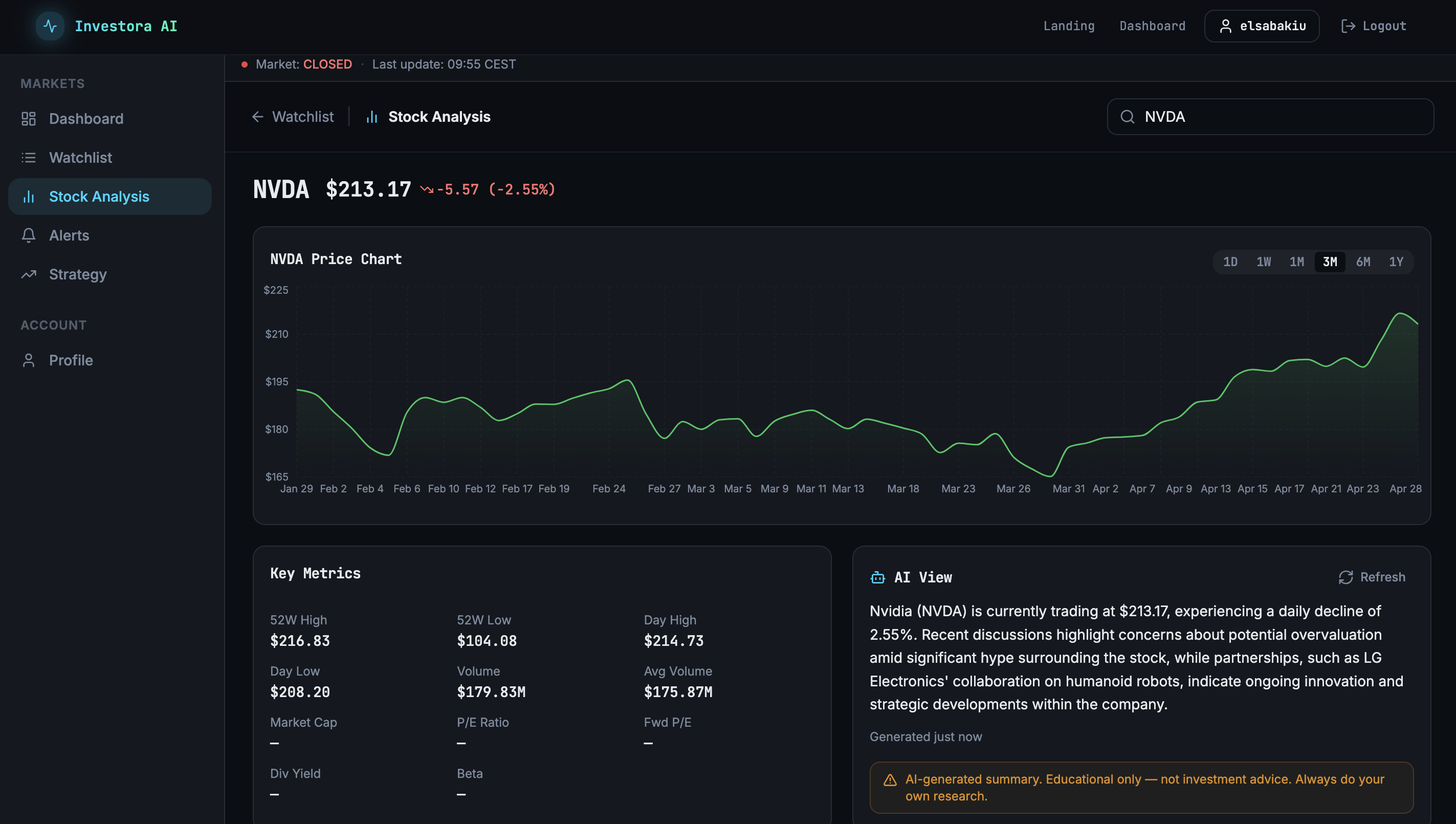The width and height of the screenshot is (1456, 824).
Task: Click the Fwd P/E label
Action: [x=668, y=722]
